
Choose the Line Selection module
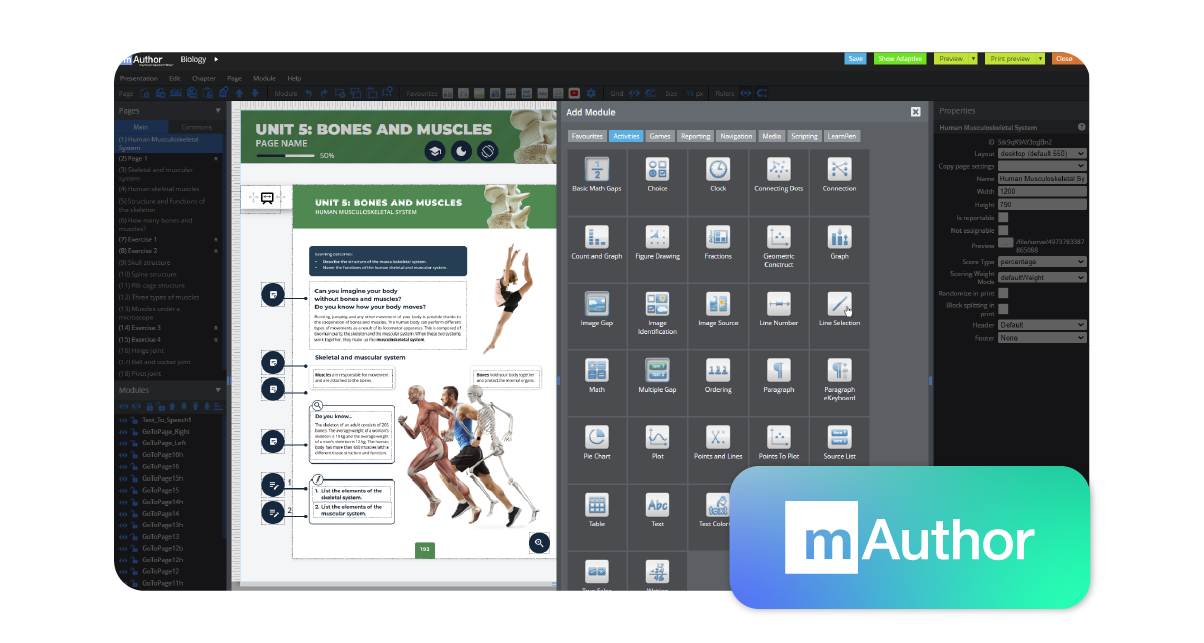click(839, 304)
